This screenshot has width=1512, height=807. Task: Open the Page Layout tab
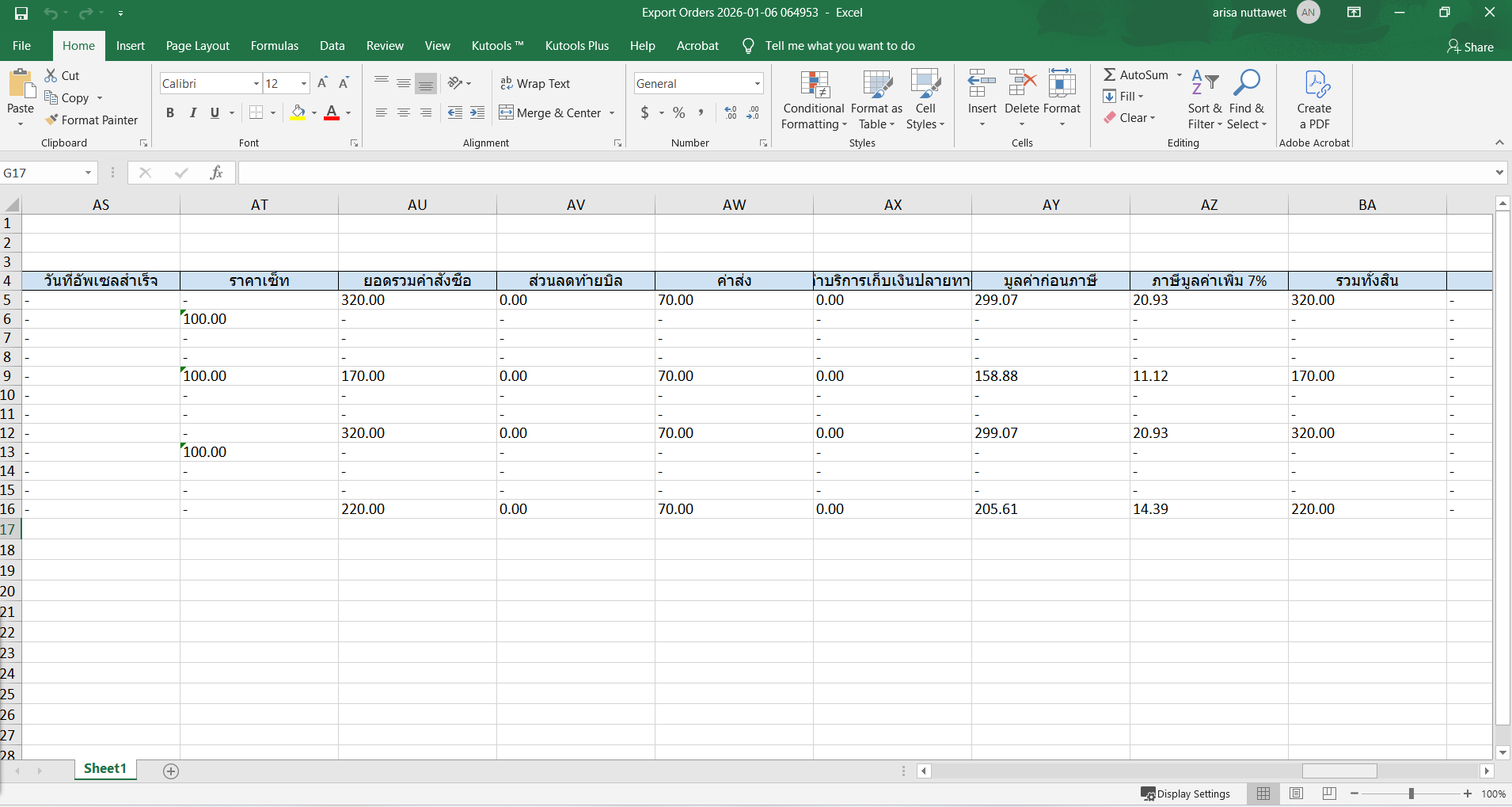[x=197, y=46]
